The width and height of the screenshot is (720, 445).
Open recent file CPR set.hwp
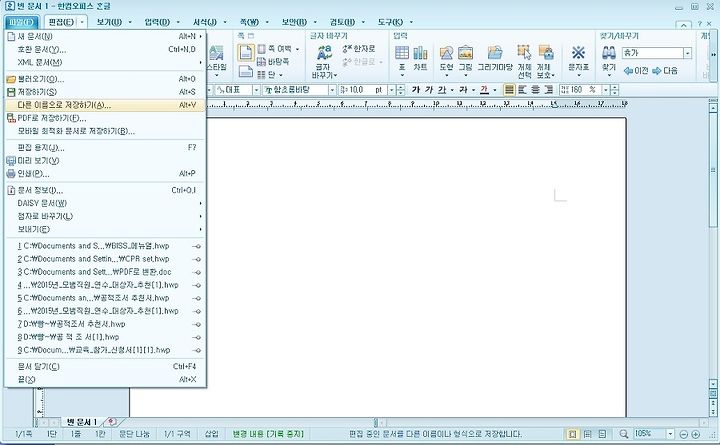105,259
